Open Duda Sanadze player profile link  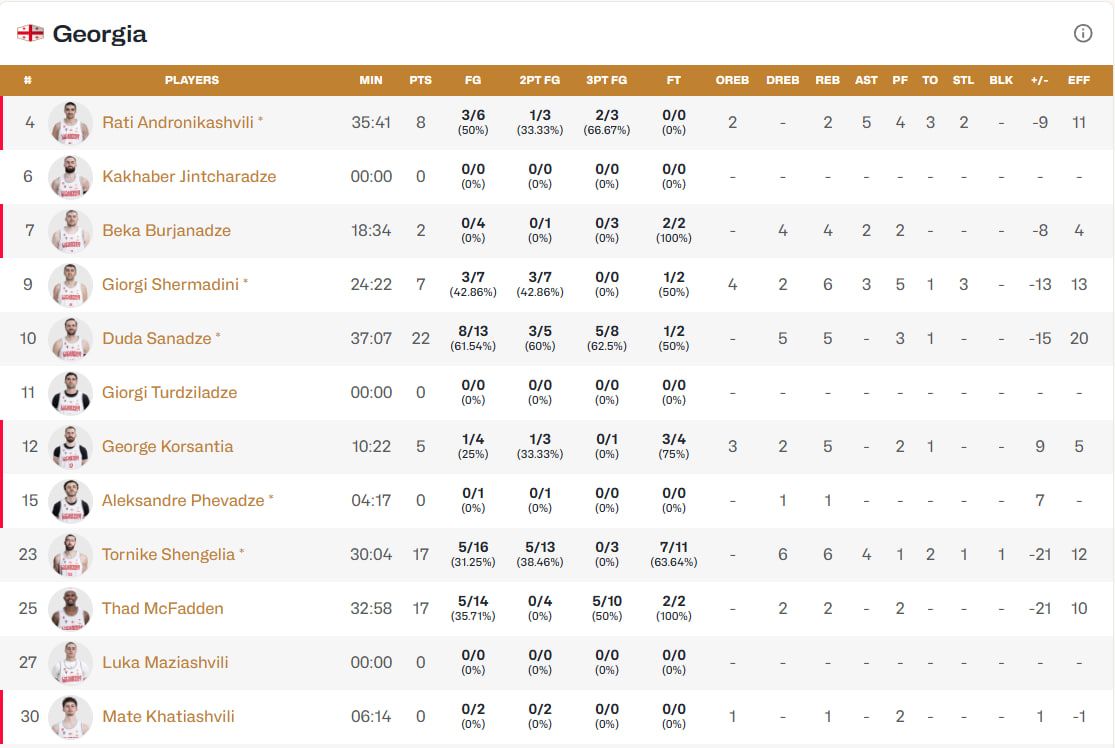click(156, 338)
